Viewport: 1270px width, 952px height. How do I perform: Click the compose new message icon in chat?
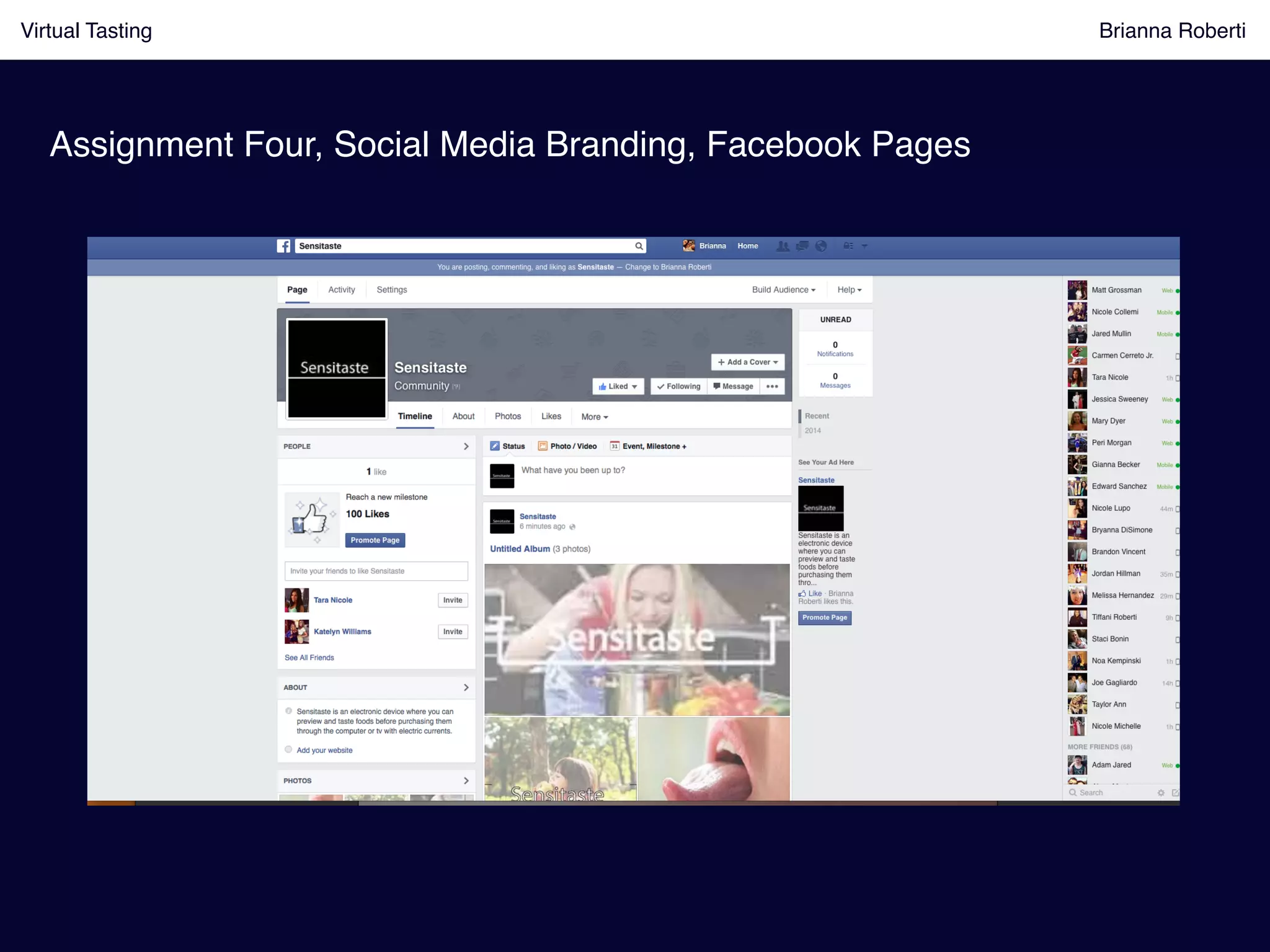(x=1175, y=793)
